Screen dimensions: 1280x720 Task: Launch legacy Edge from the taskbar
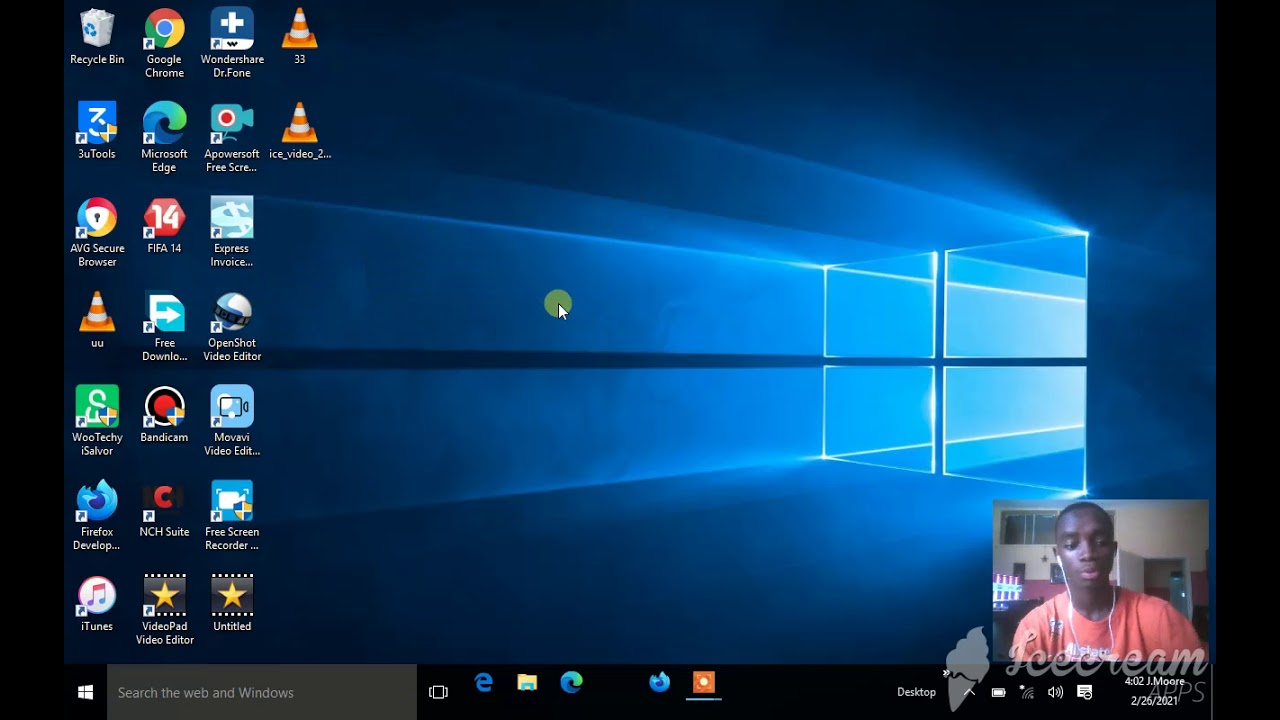484,683
